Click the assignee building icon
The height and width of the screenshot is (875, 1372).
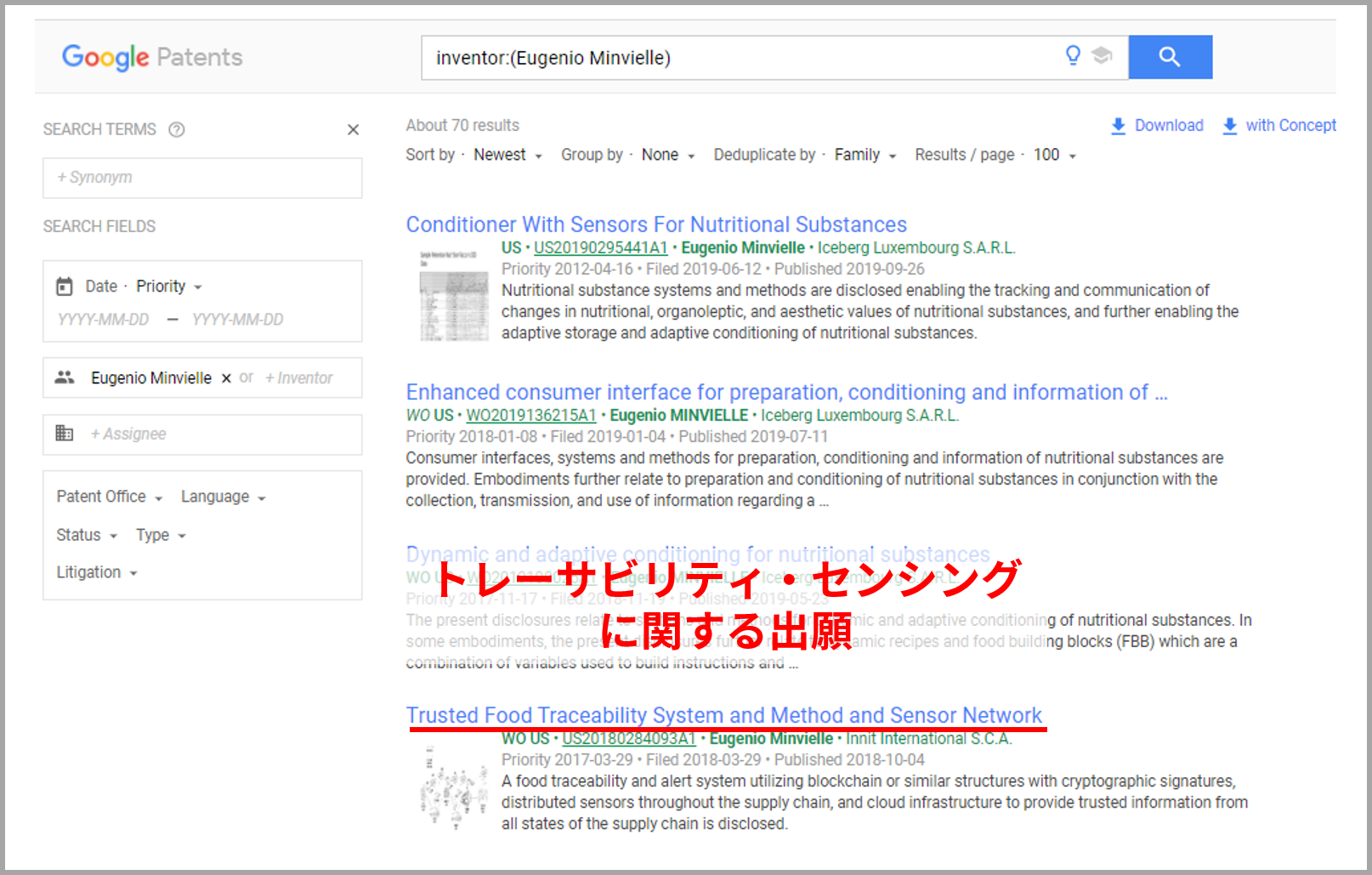point(65,434)
